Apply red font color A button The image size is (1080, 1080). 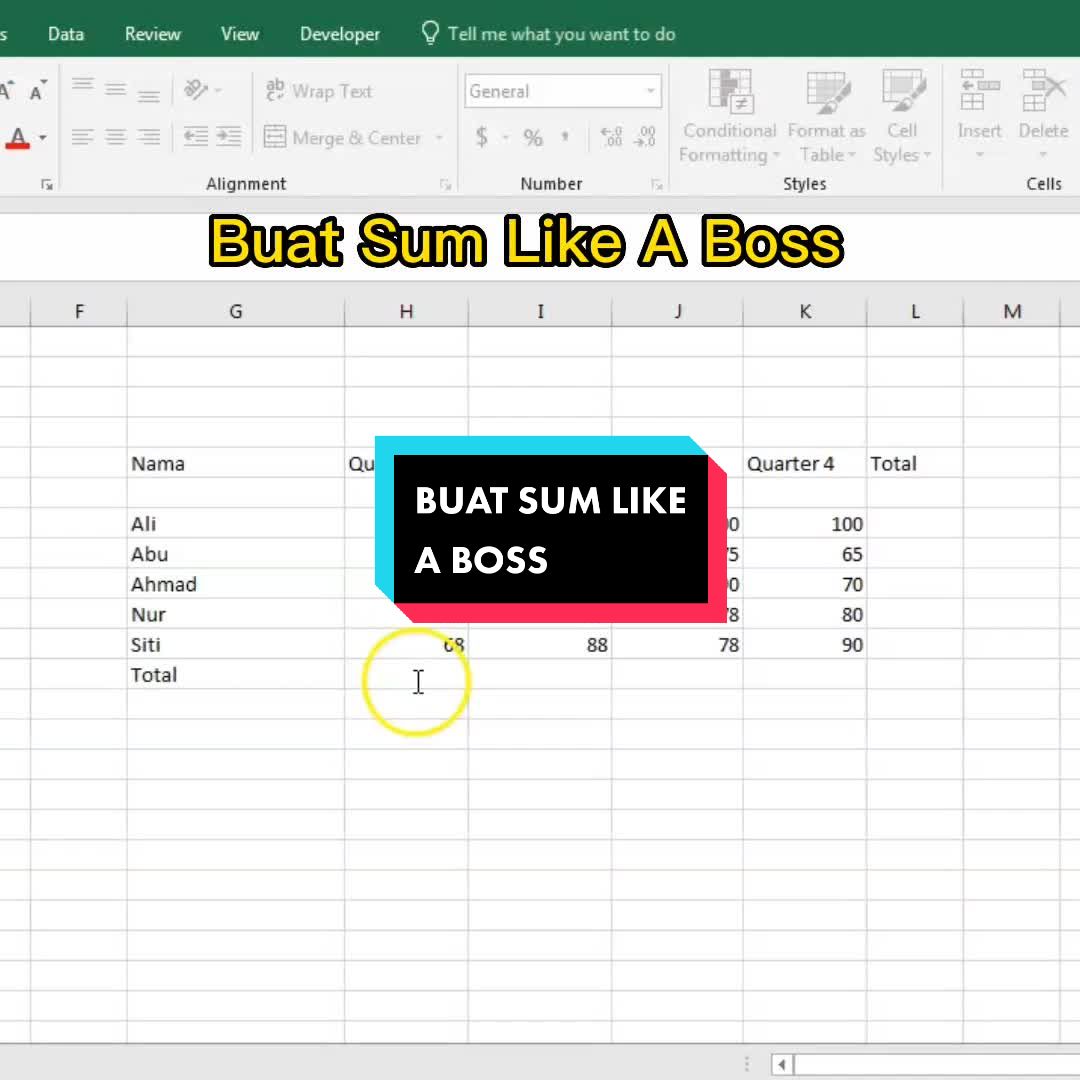(x=18, y=138)
